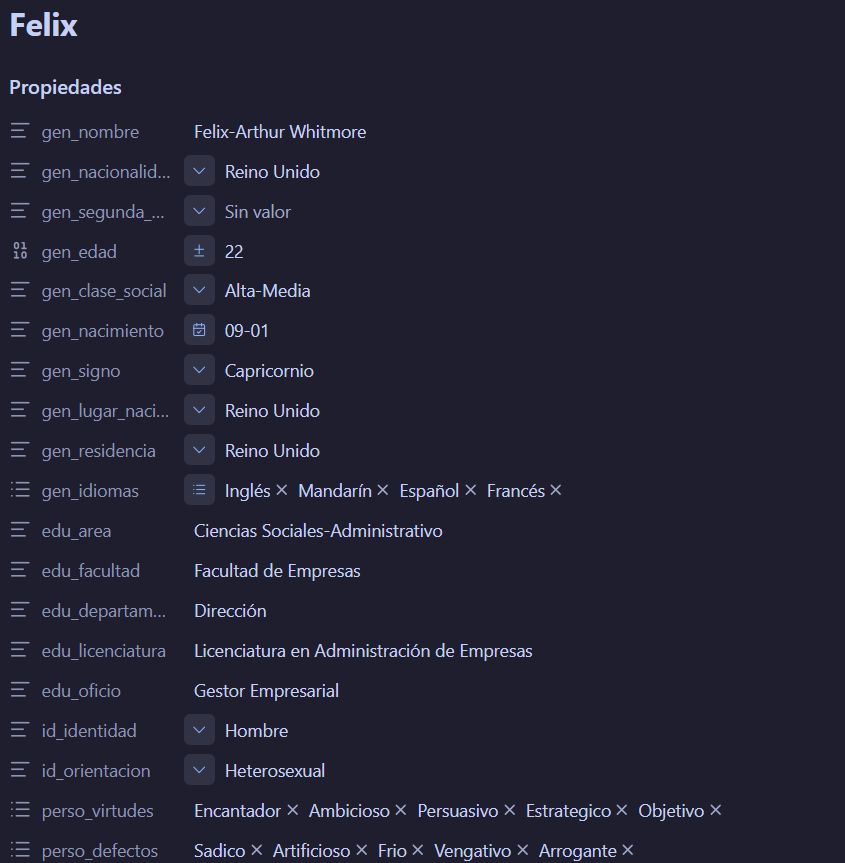The image size is (845, 863).
Task: Remove the Mandarín language tag
Action: (383, 490)
